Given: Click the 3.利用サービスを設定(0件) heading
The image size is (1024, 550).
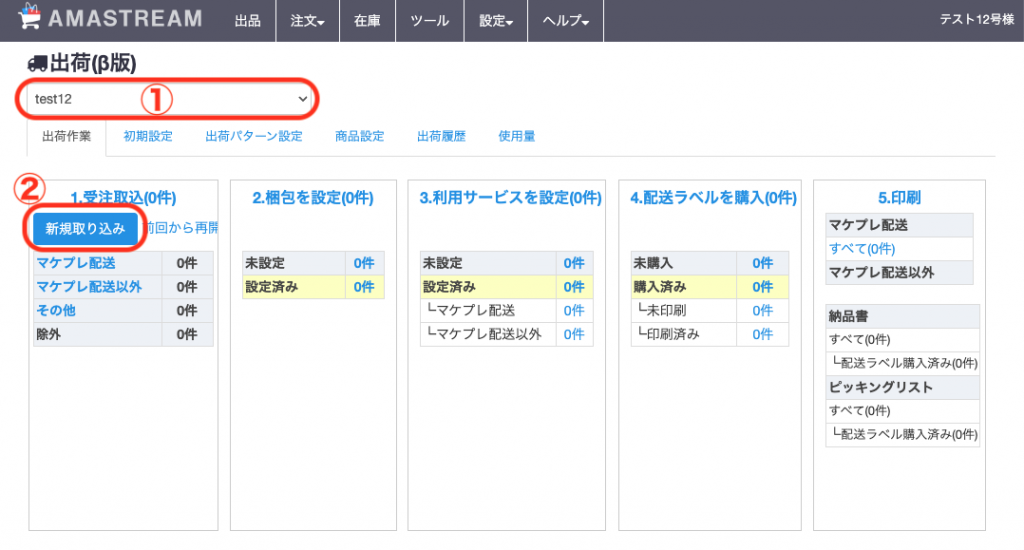Looking at the screenshot, I should click(510, 198).
